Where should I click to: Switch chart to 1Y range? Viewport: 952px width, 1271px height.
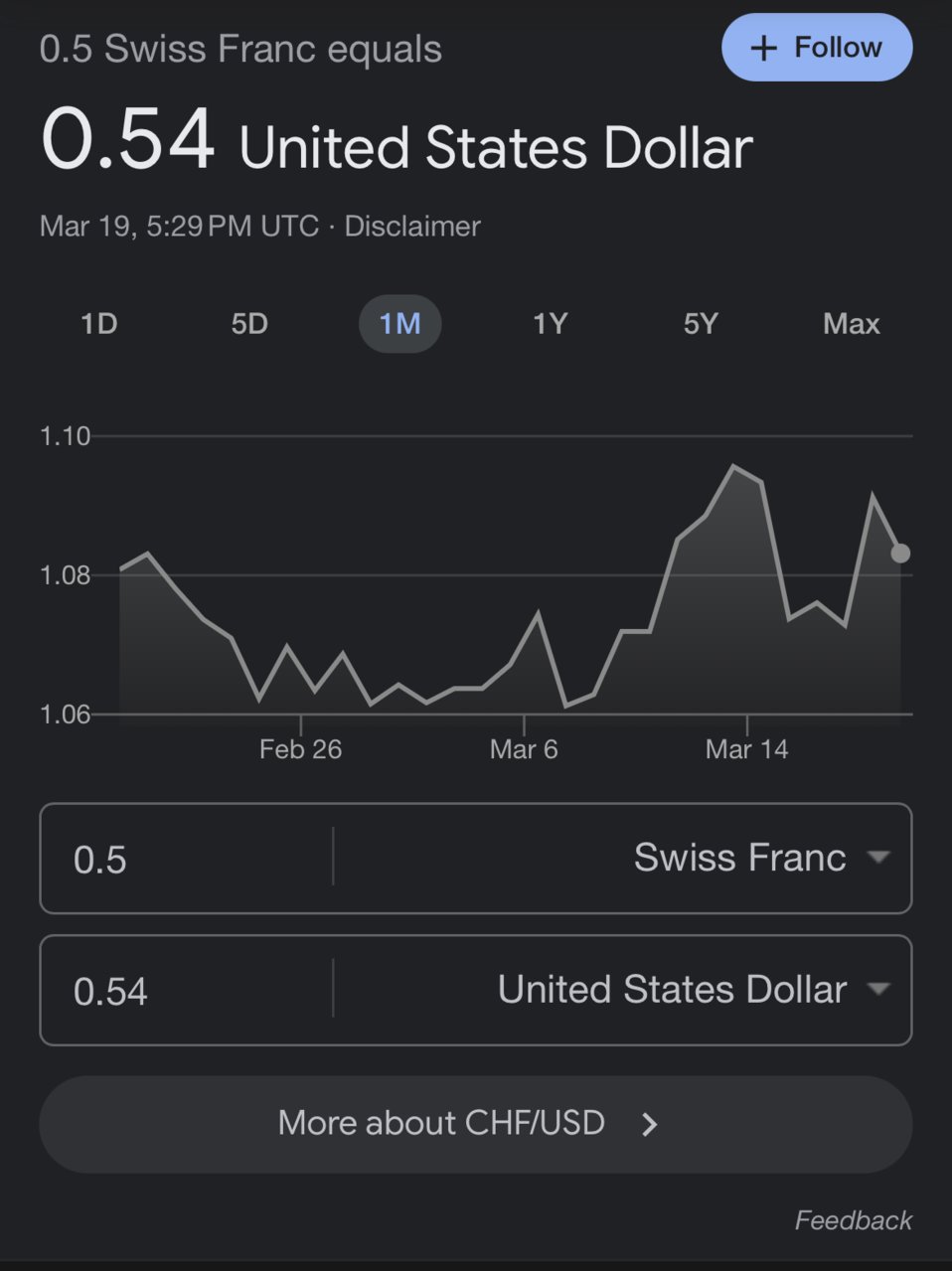point(550,324)
